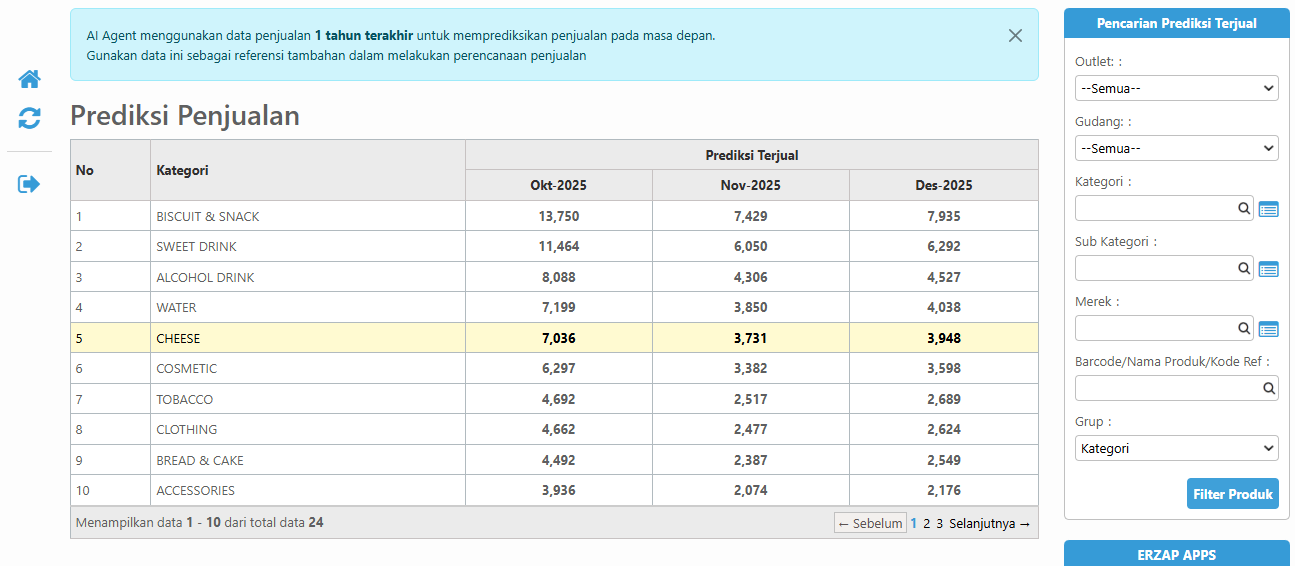Jump to page 3 of results
The height and width of the screenshot is (566, 1295).
coord(940,523)
